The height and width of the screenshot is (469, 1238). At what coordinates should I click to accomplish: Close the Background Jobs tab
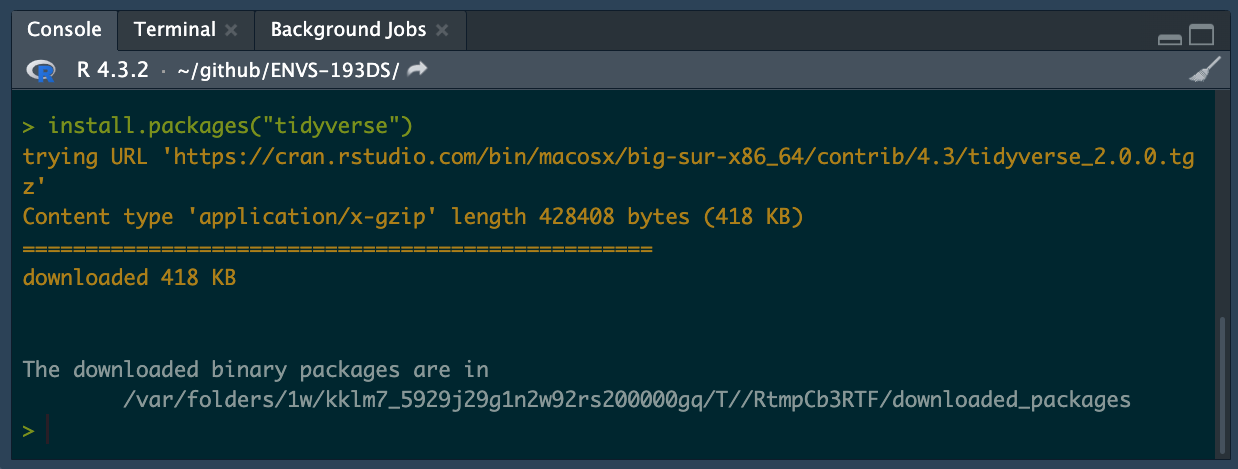(x=442, y=30)
